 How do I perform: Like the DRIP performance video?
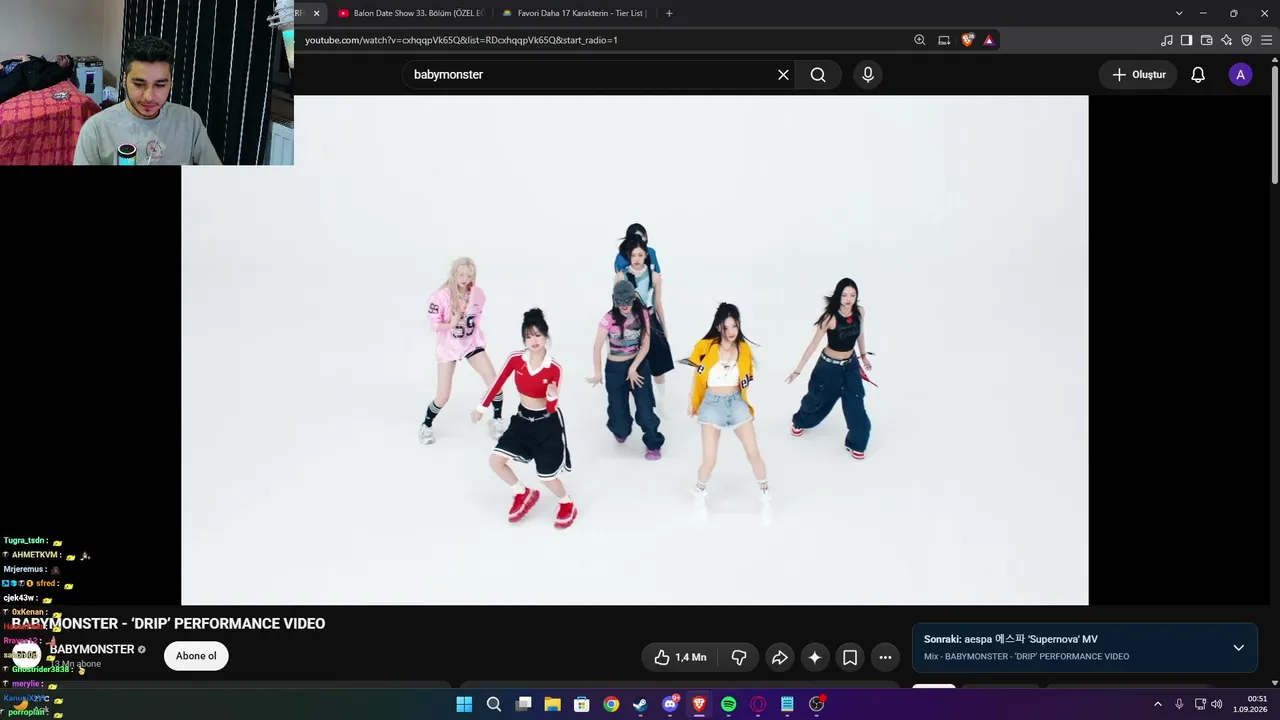680,657
